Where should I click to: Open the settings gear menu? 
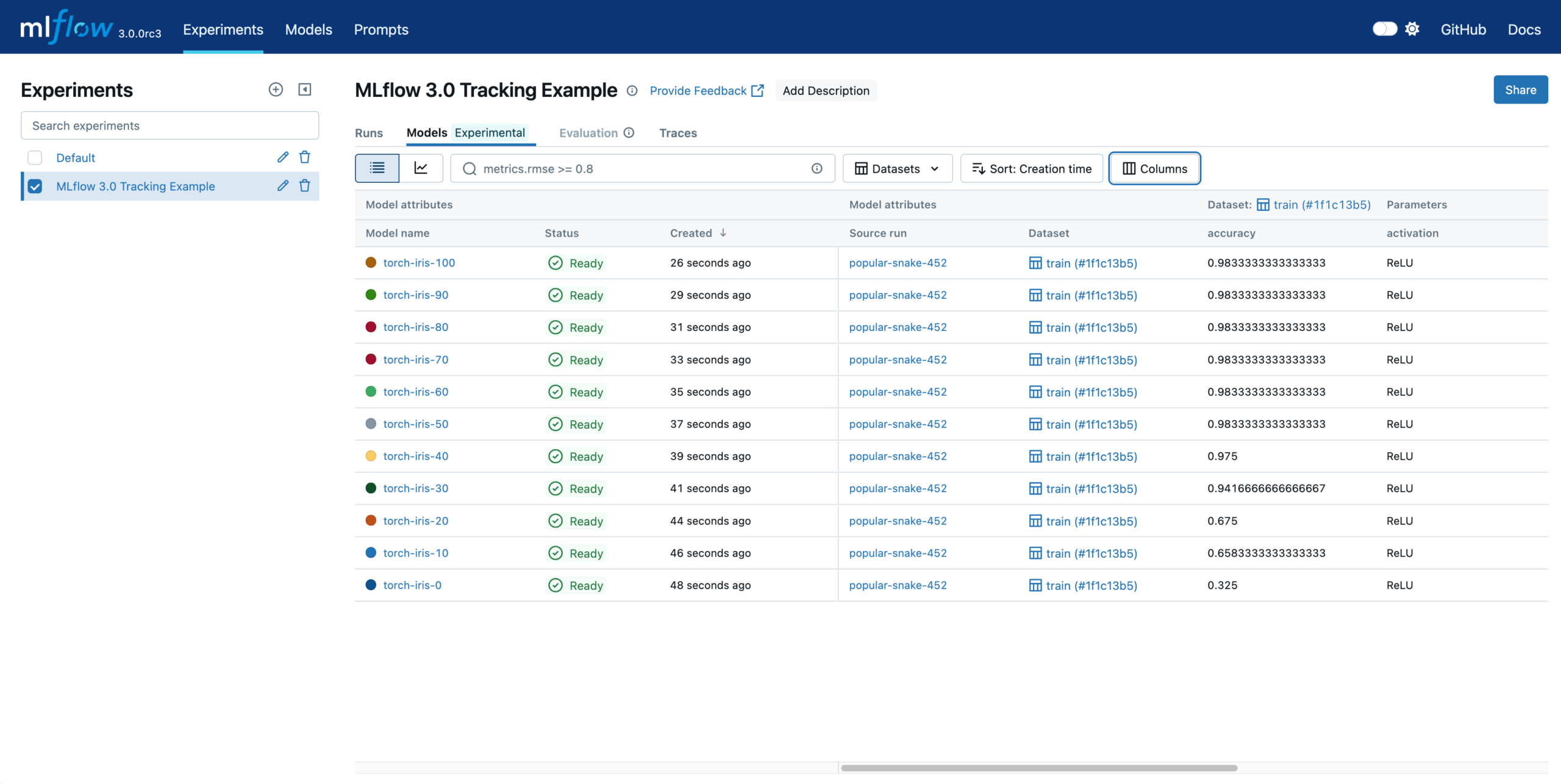pos(1413,29)
